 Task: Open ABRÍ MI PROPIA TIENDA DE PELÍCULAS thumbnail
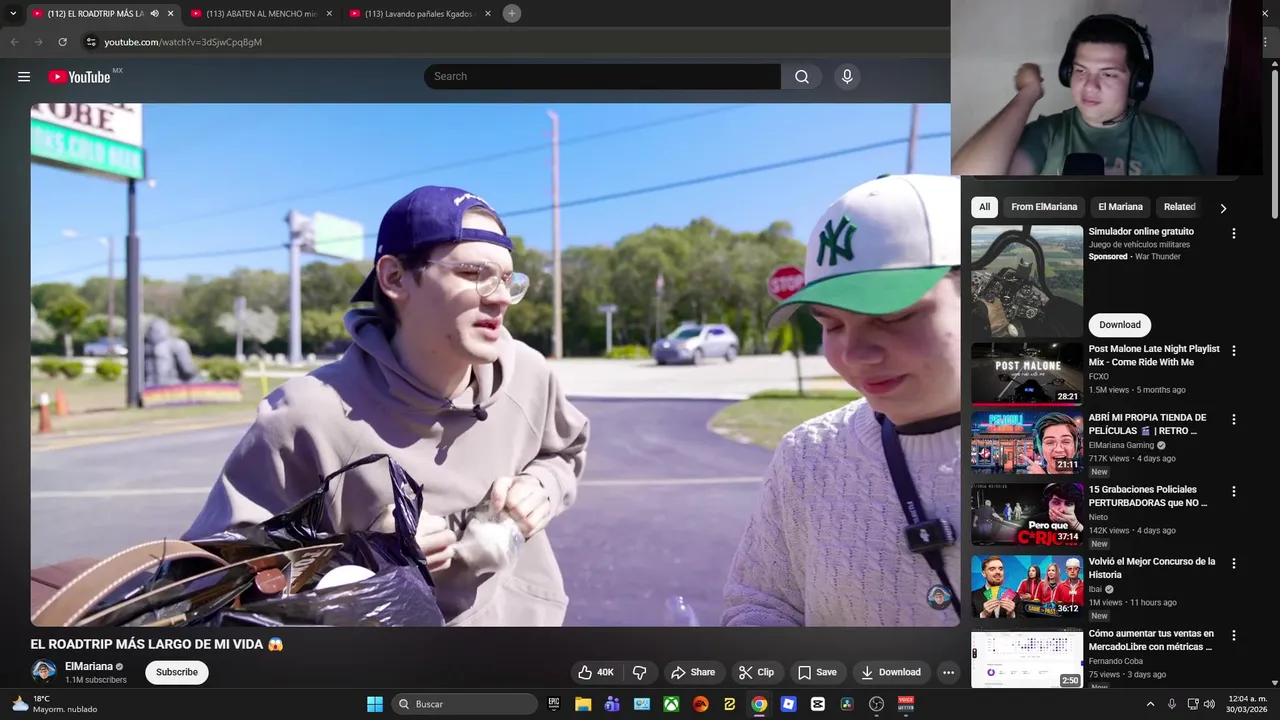pos(1026,443)
